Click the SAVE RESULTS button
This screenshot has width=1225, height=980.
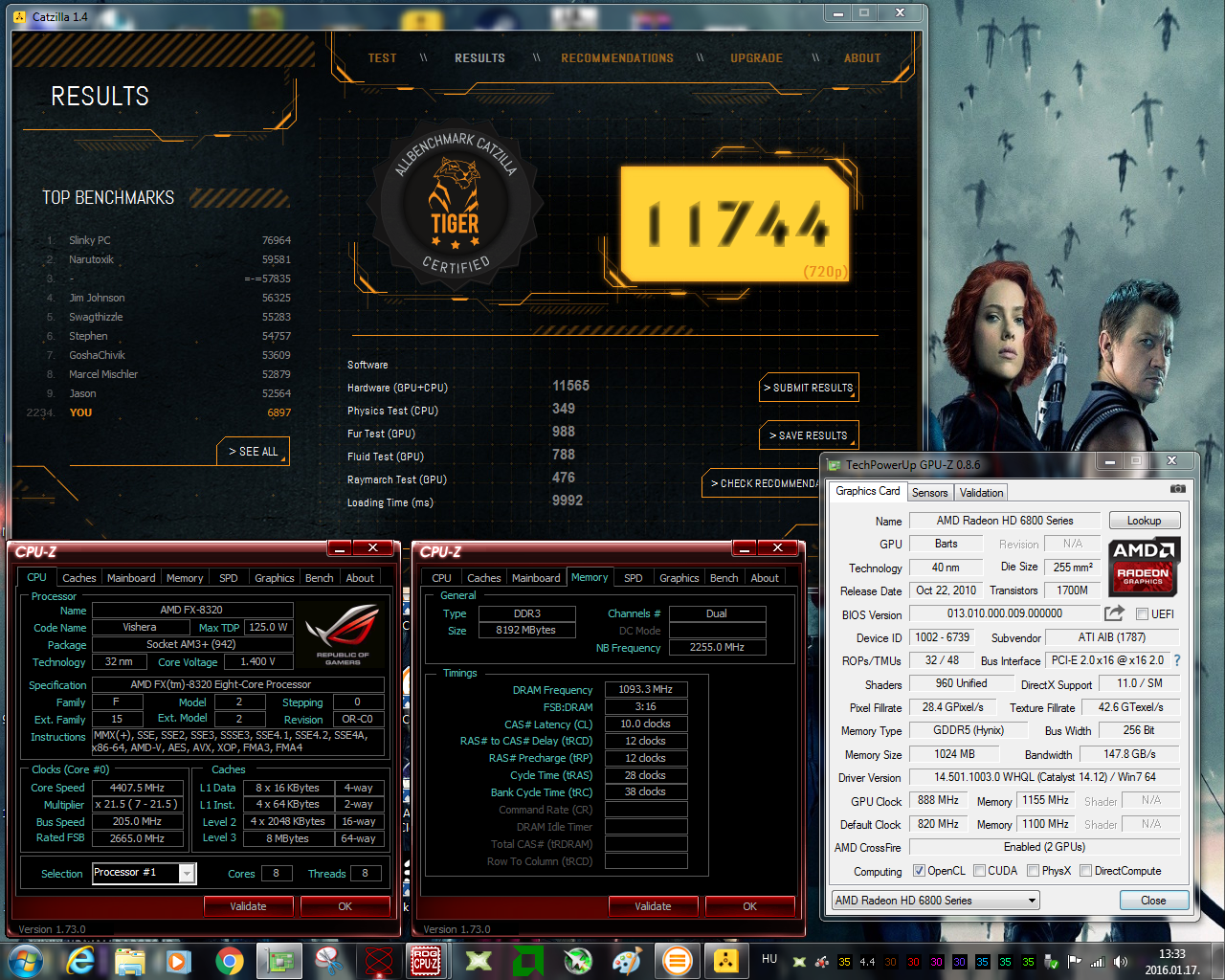click(809, 435)
